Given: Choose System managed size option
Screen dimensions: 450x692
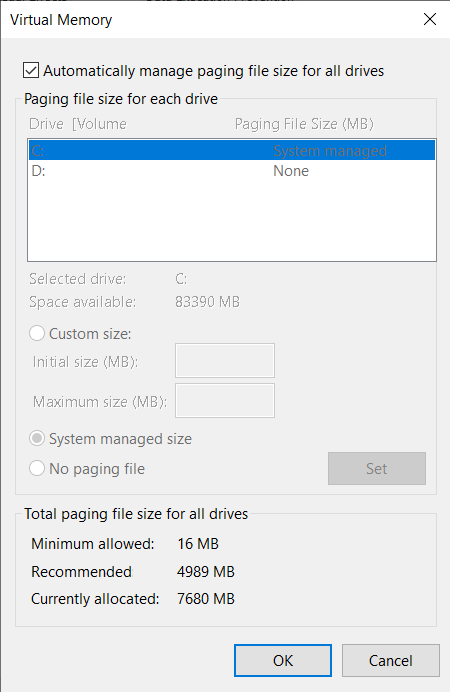Looking at the screenshot, I should point(37,439).
